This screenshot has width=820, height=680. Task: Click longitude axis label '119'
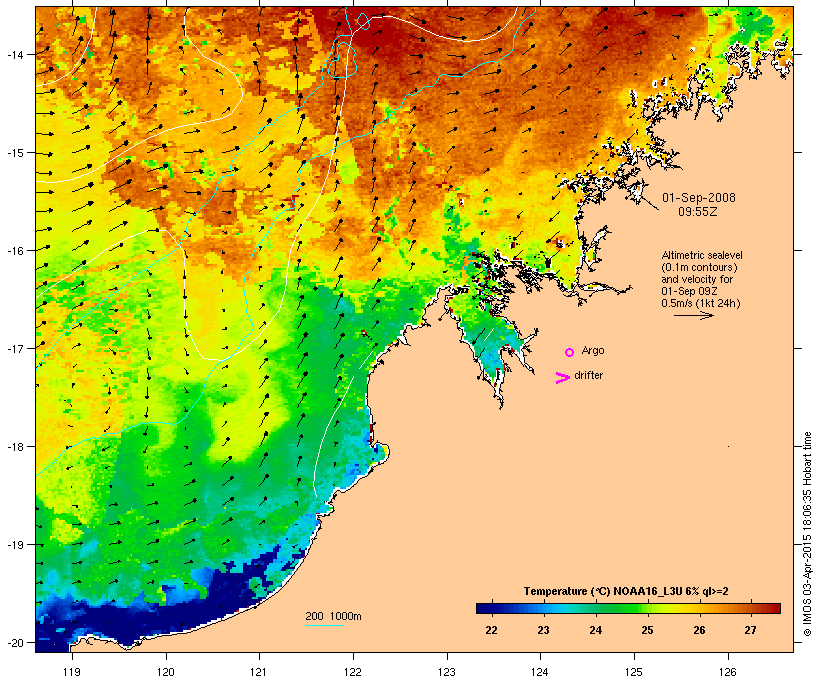[72, 672]
